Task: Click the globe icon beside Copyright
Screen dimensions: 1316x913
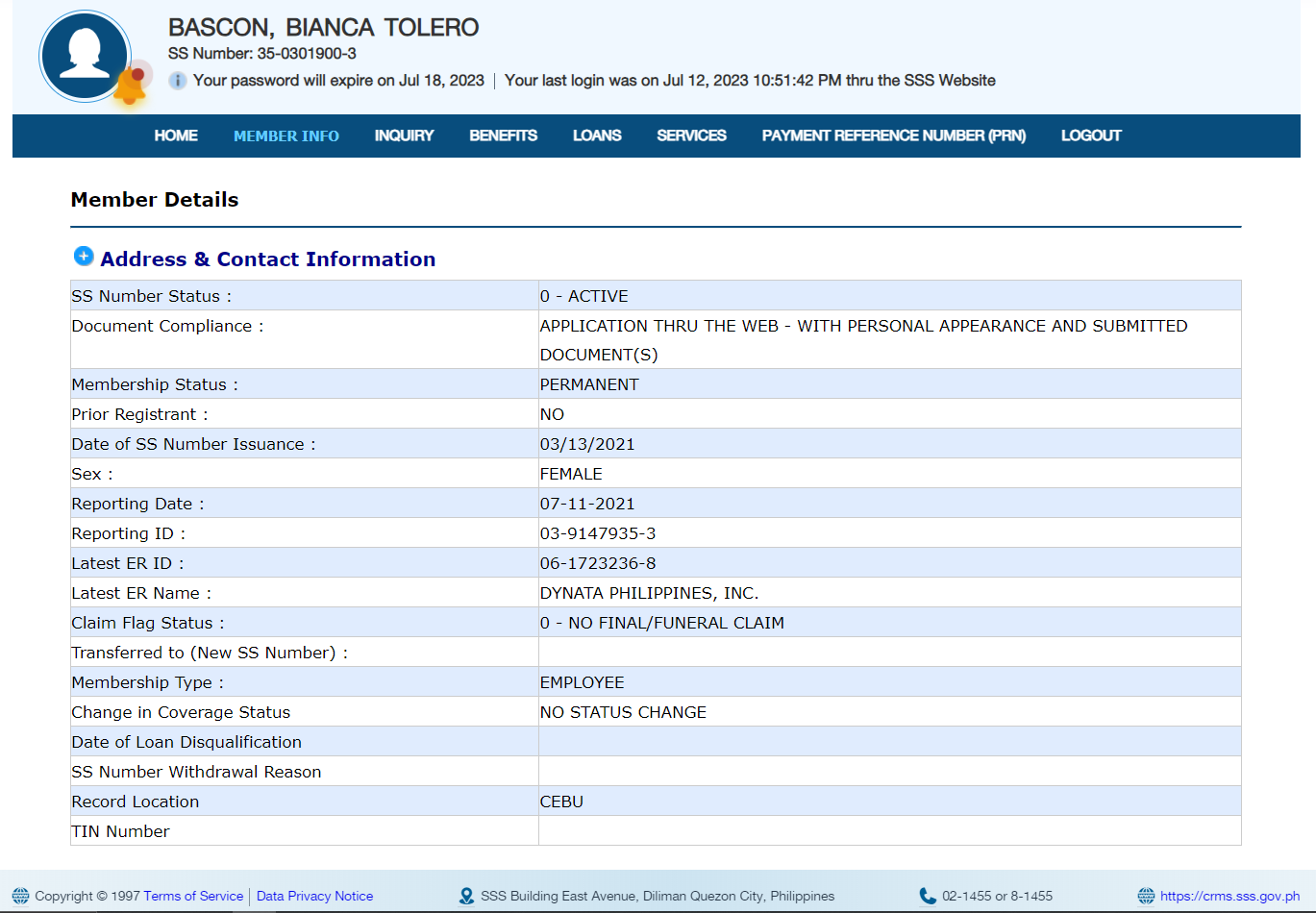Action: [20, 896]
